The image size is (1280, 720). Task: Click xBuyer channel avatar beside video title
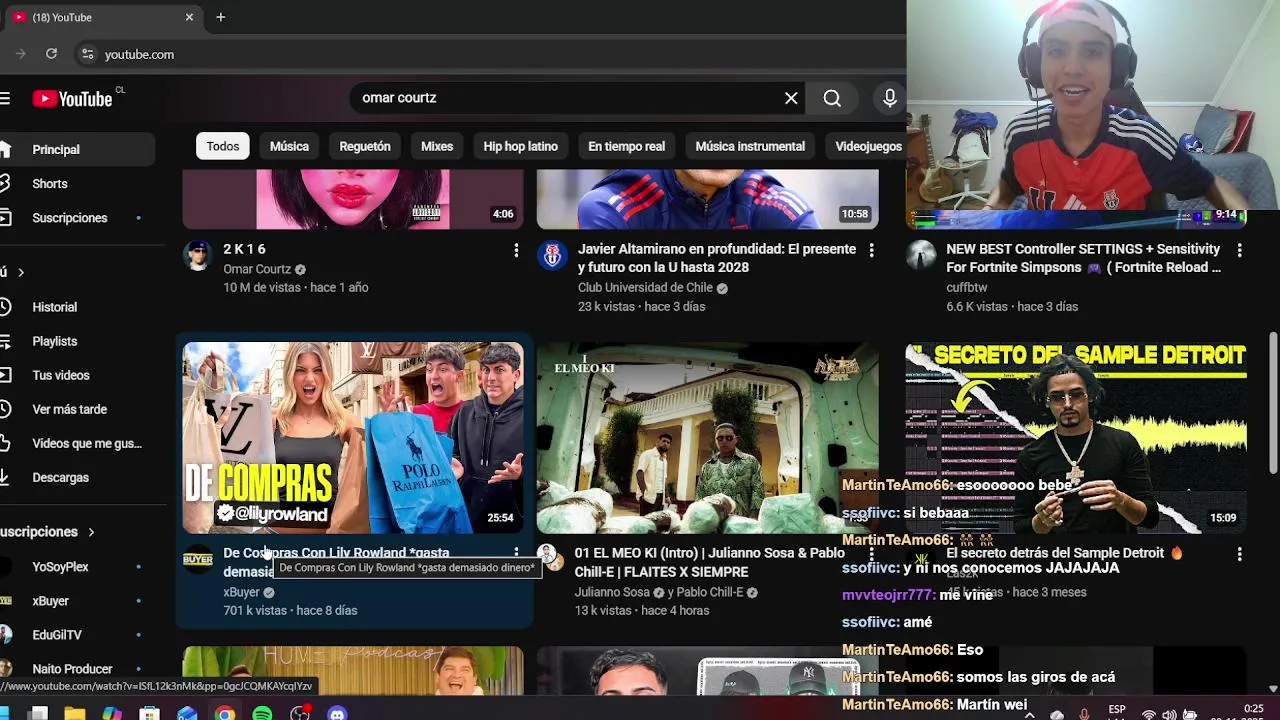(198, 559)
